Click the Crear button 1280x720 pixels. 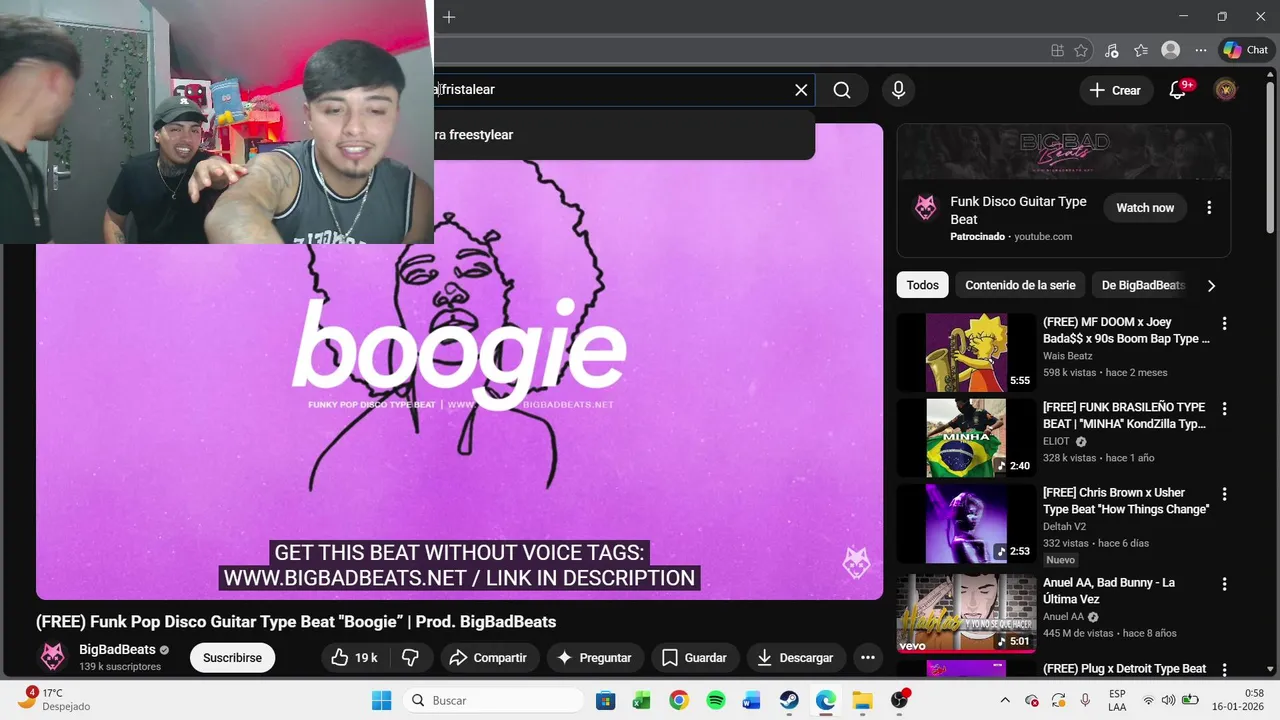[1115, 90]
